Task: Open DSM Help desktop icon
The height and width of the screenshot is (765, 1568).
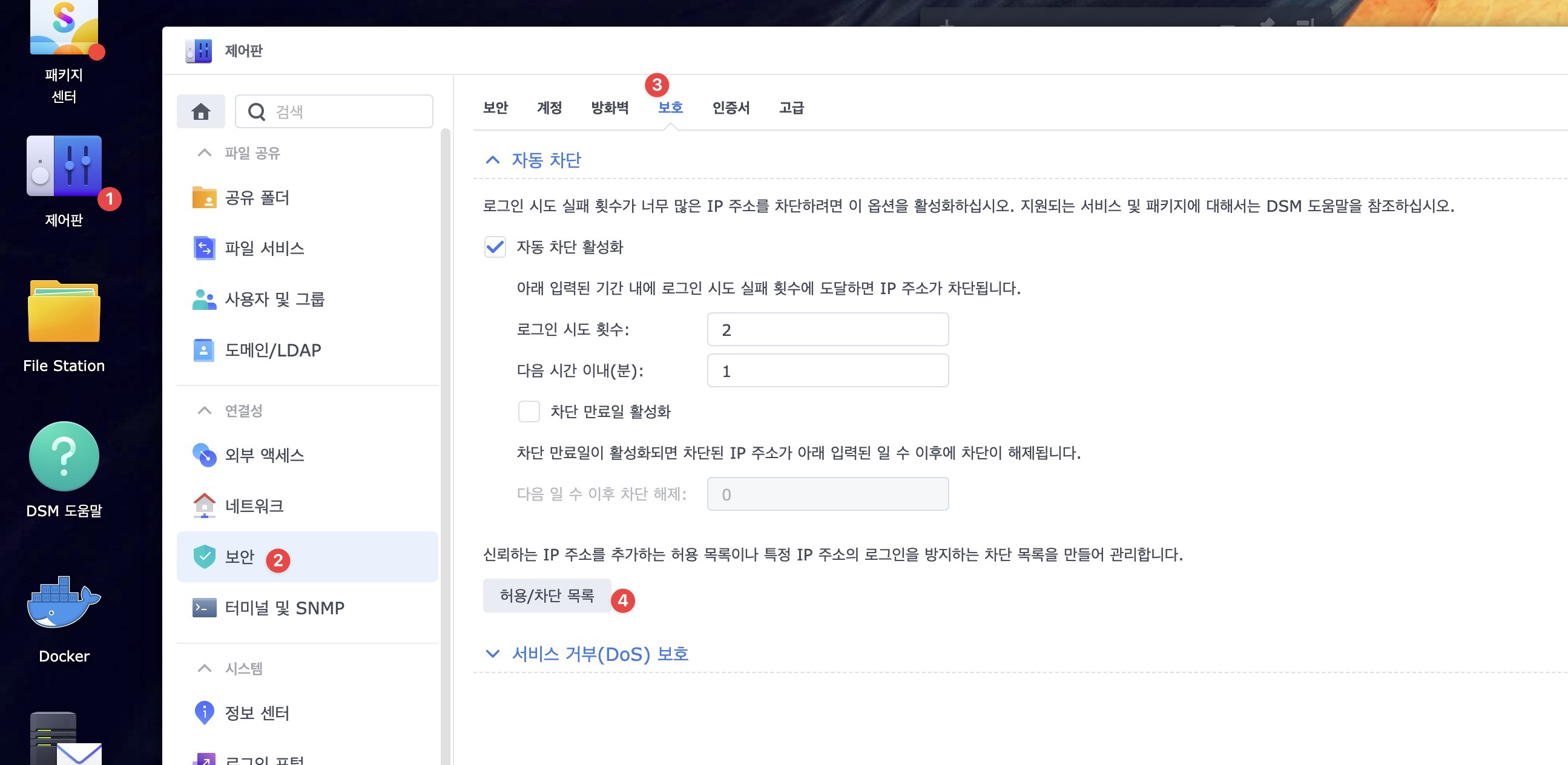Action: coord(64,456)
